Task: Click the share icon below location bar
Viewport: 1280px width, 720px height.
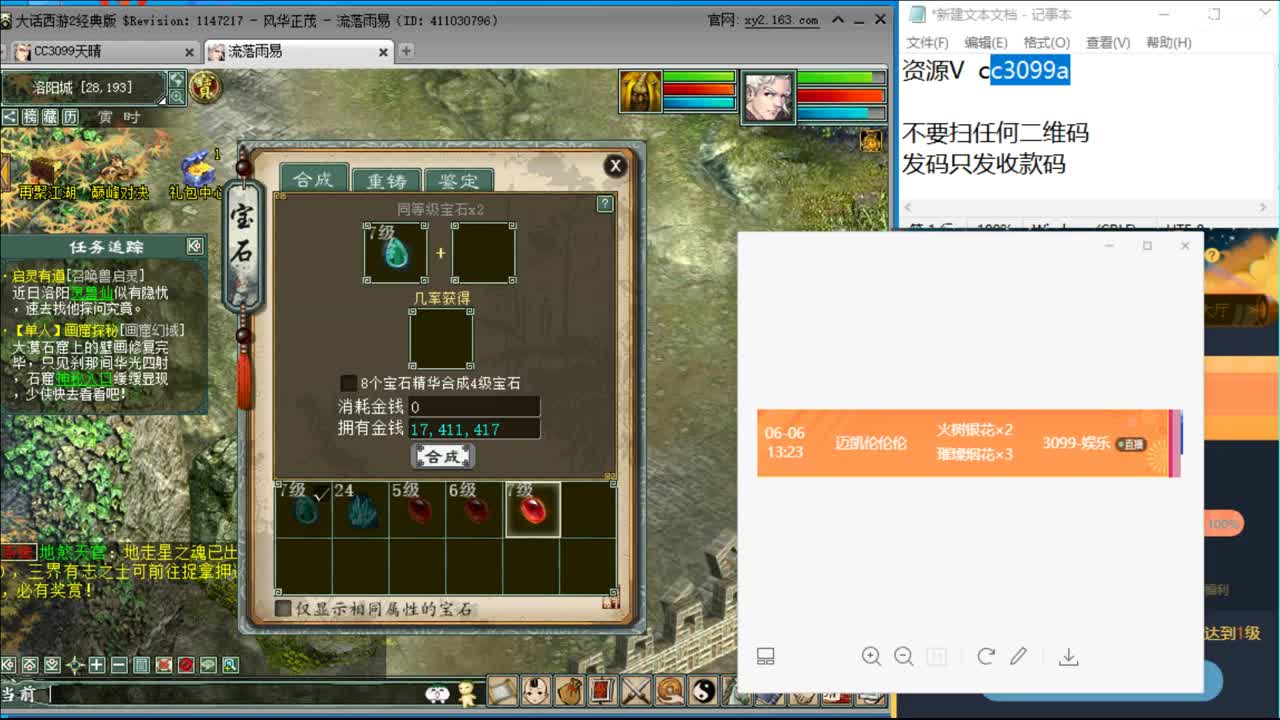Action: pyautogui.click(x=9, y=117)
